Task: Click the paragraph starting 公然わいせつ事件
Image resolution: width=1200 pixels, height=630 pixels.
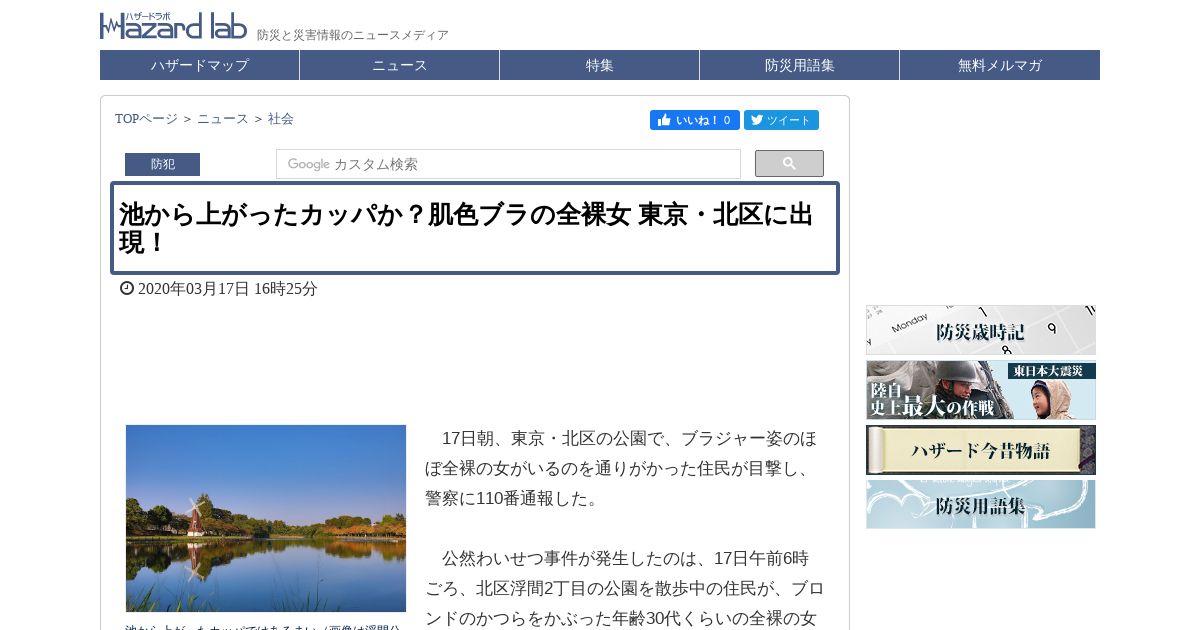Action: pos(625,588)
